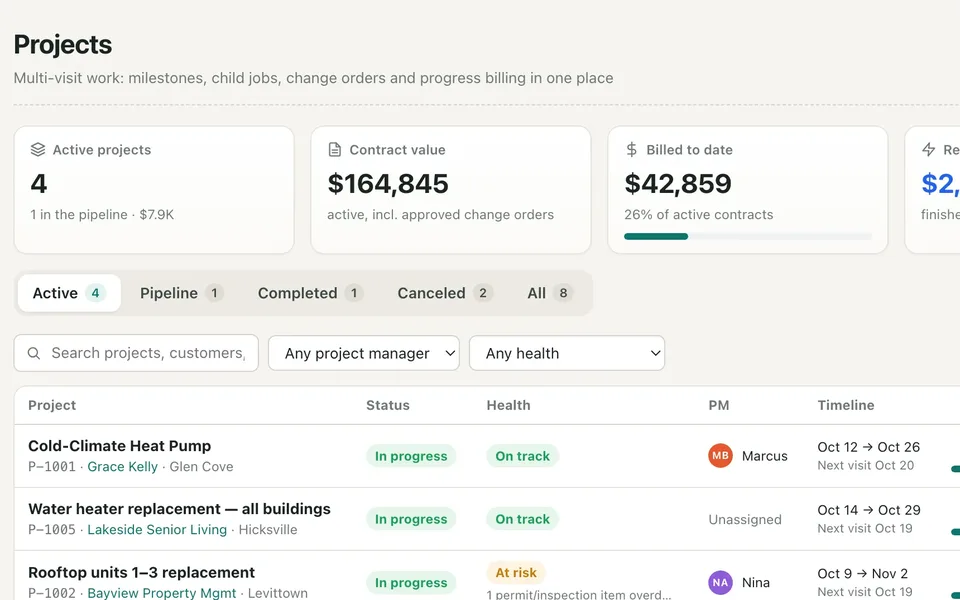The width and height of the screenshot is (960, 600).
Task: Open the Grace Kelly customer link
Action: (x=122, y=467)
